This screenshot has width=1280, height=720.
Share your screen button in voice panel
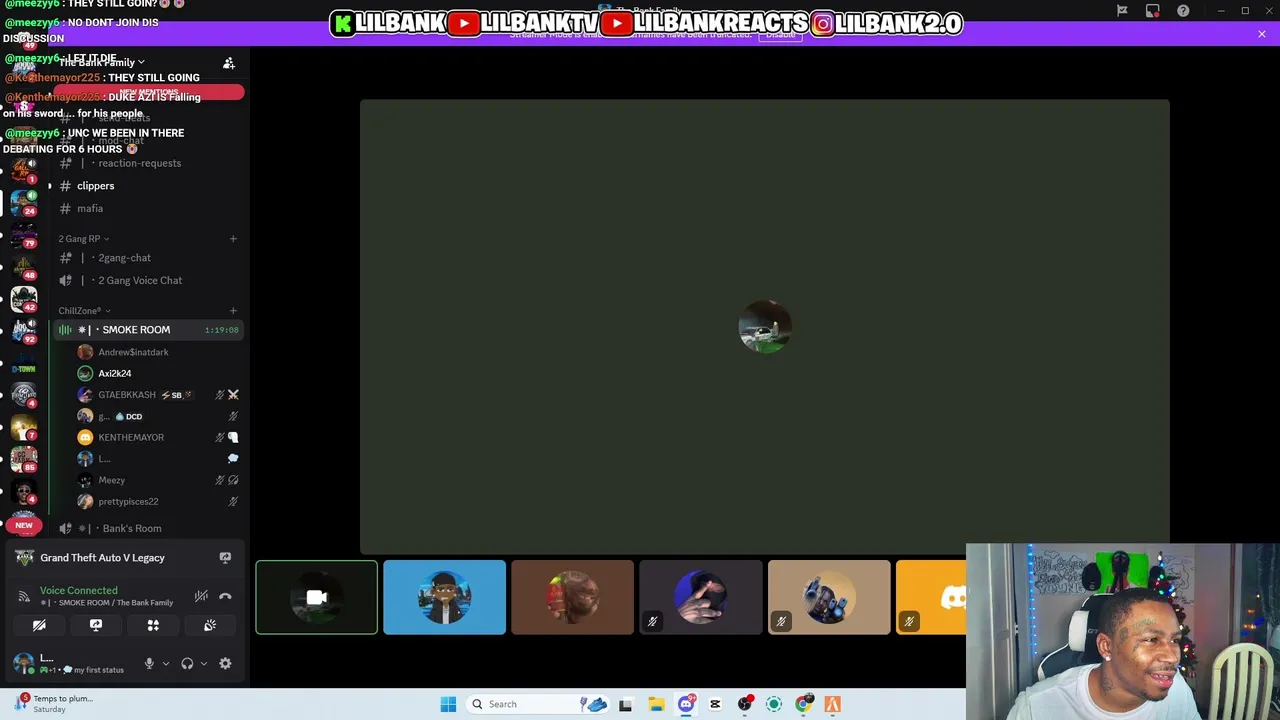pyautogui.click(x=96, y=625)
